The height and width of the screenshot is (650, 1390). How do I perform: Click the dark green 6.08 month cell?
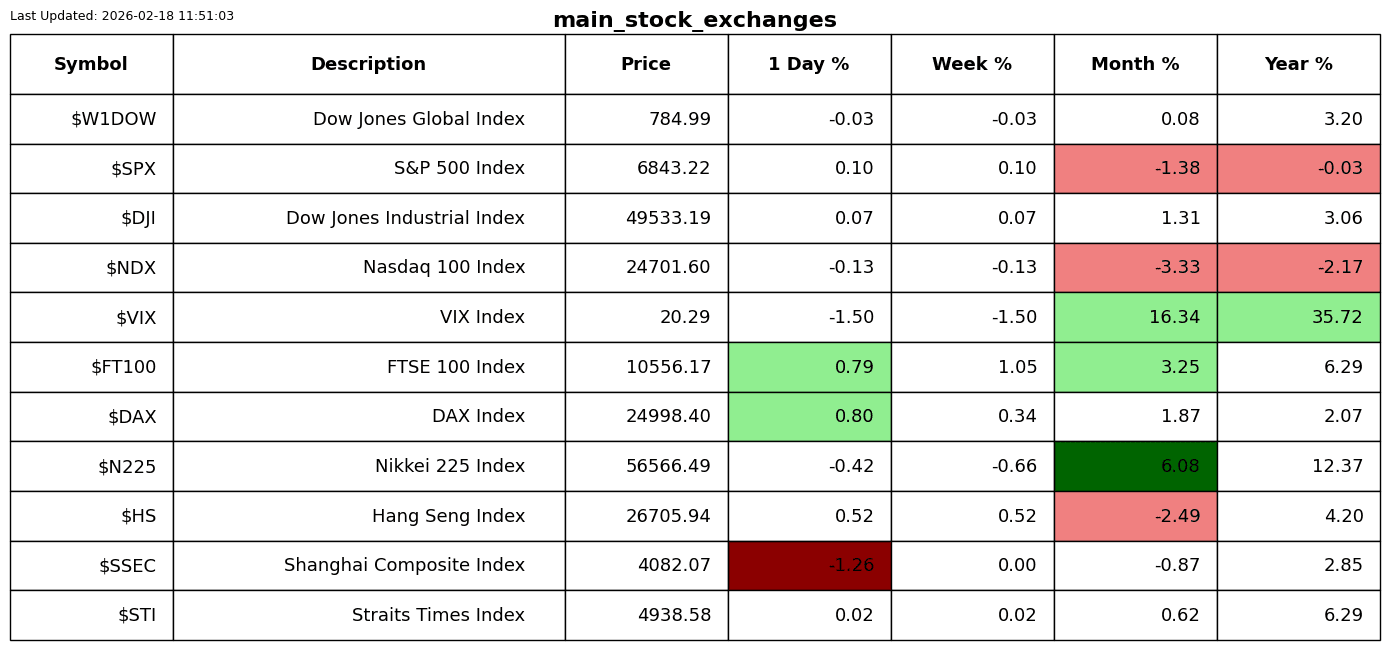[1135, 466]
